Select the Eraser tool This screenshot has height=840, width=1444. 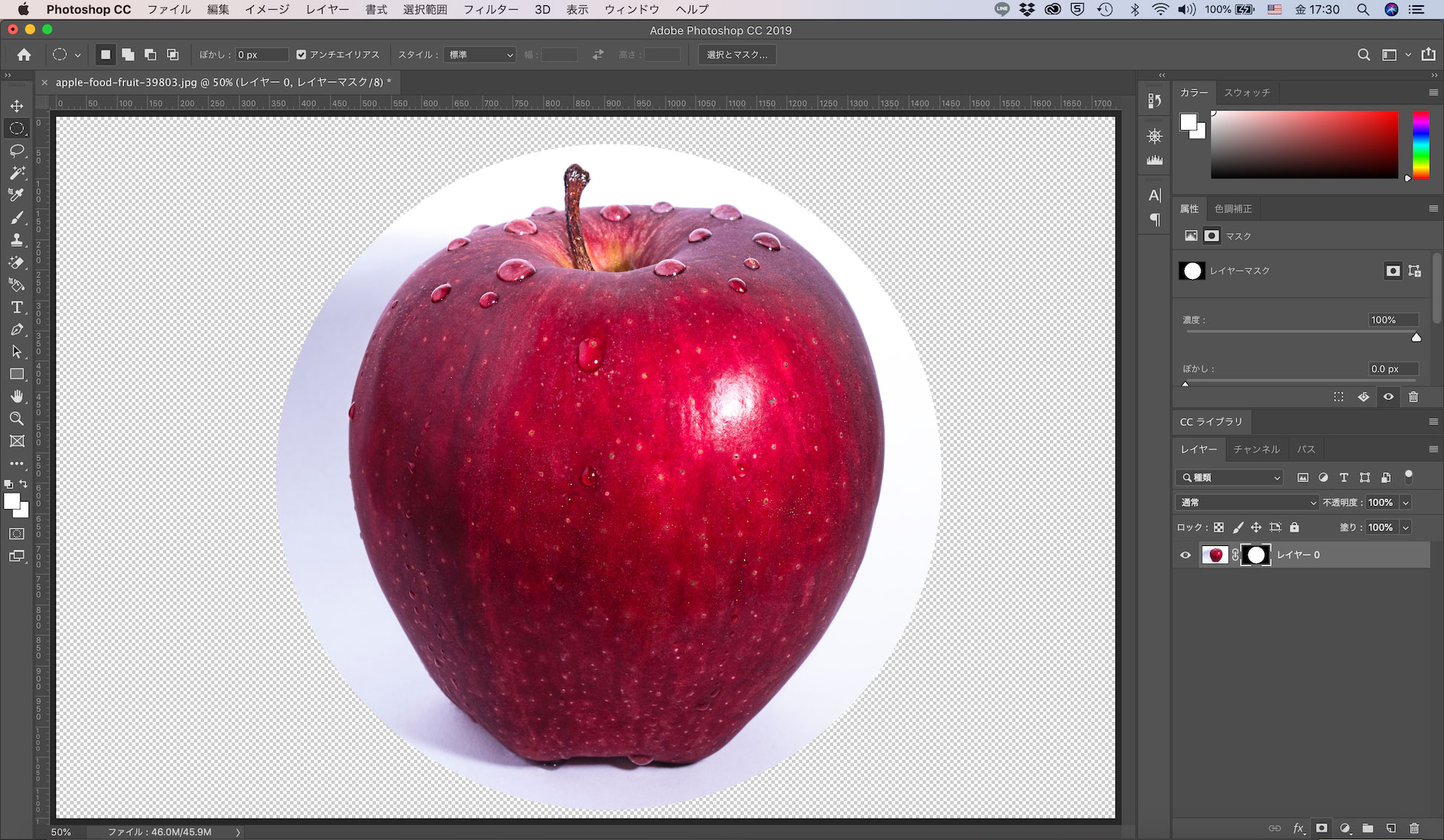[17, 262]
